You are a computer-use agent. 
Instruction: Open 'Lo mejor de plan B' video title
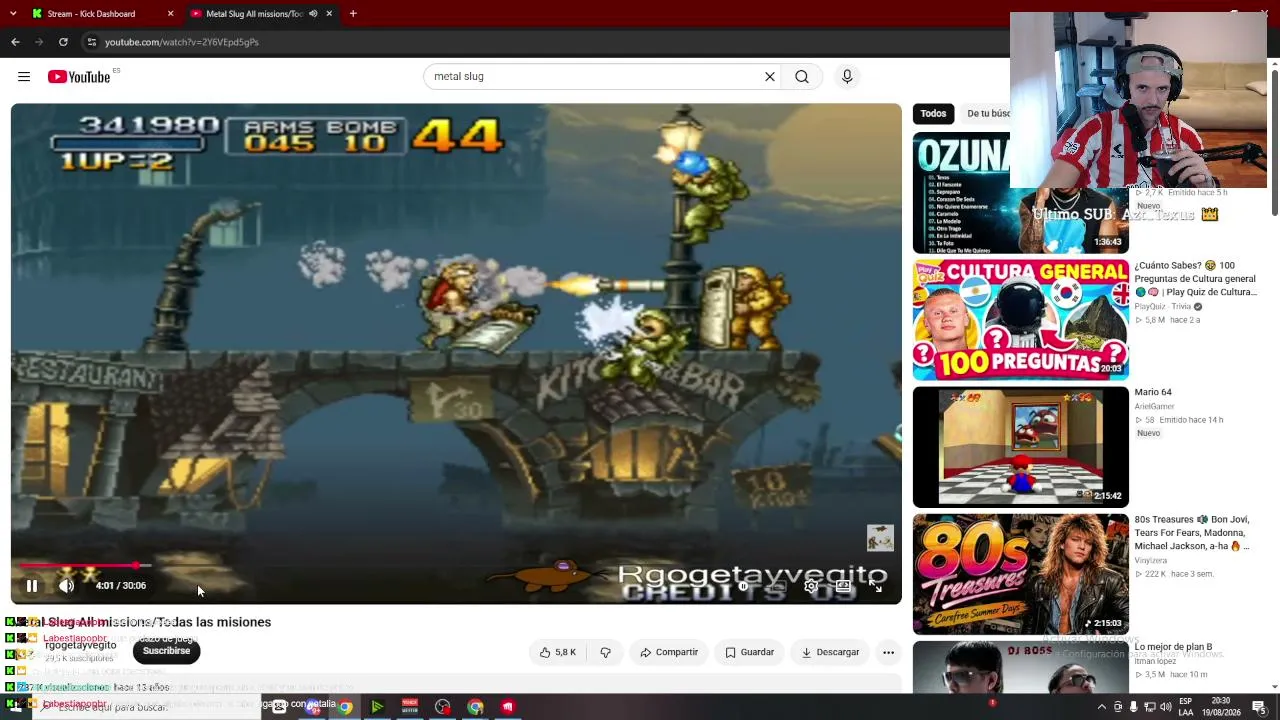(x=1173, y=647)
